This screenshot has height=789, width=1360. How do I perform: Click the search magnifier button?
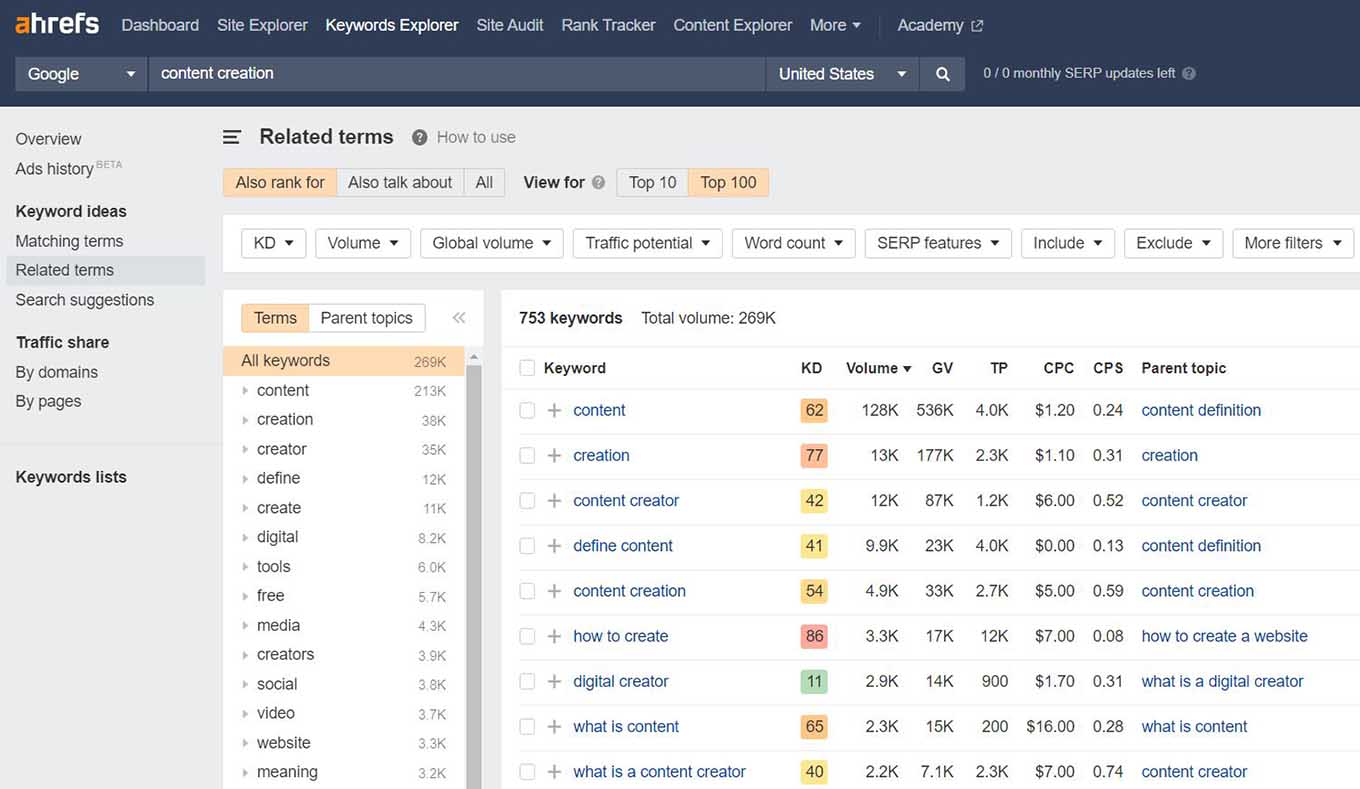[942, 74]
